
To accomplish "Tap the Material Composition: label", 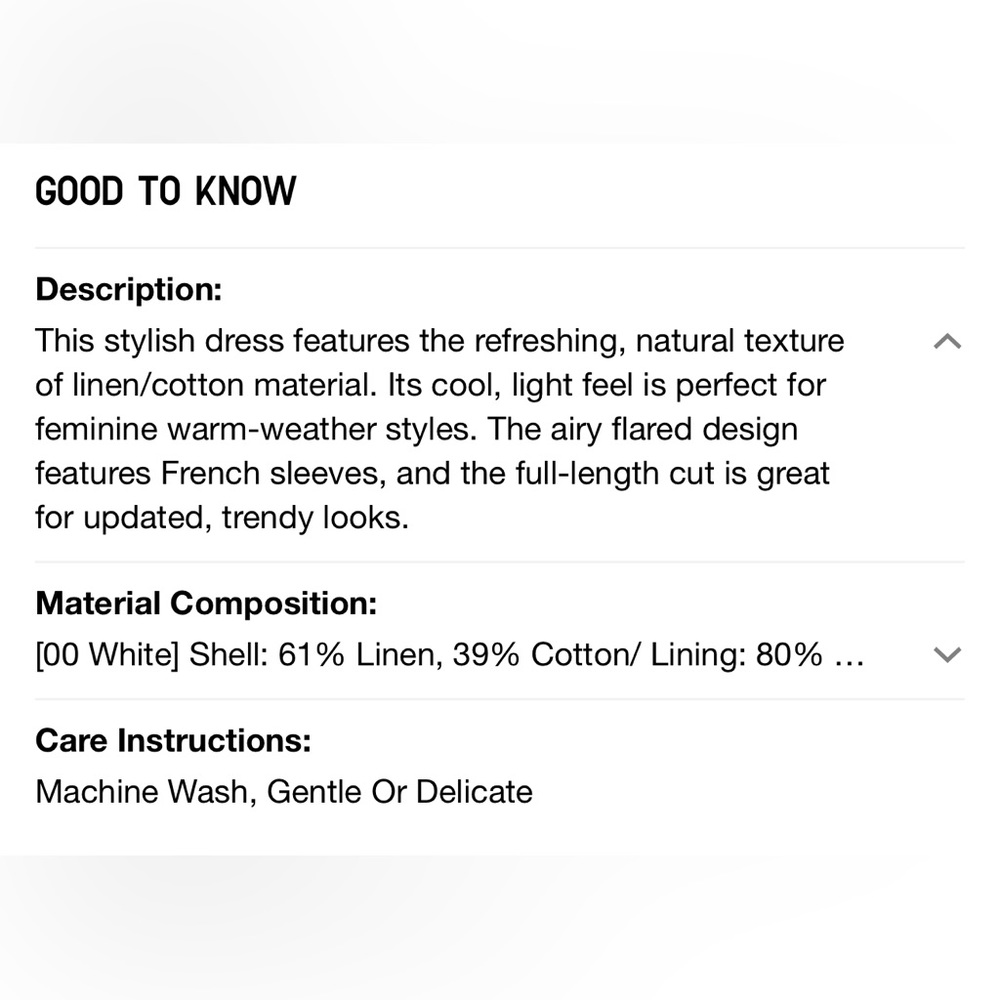I will pyautogui.click(x=206, y=603).
